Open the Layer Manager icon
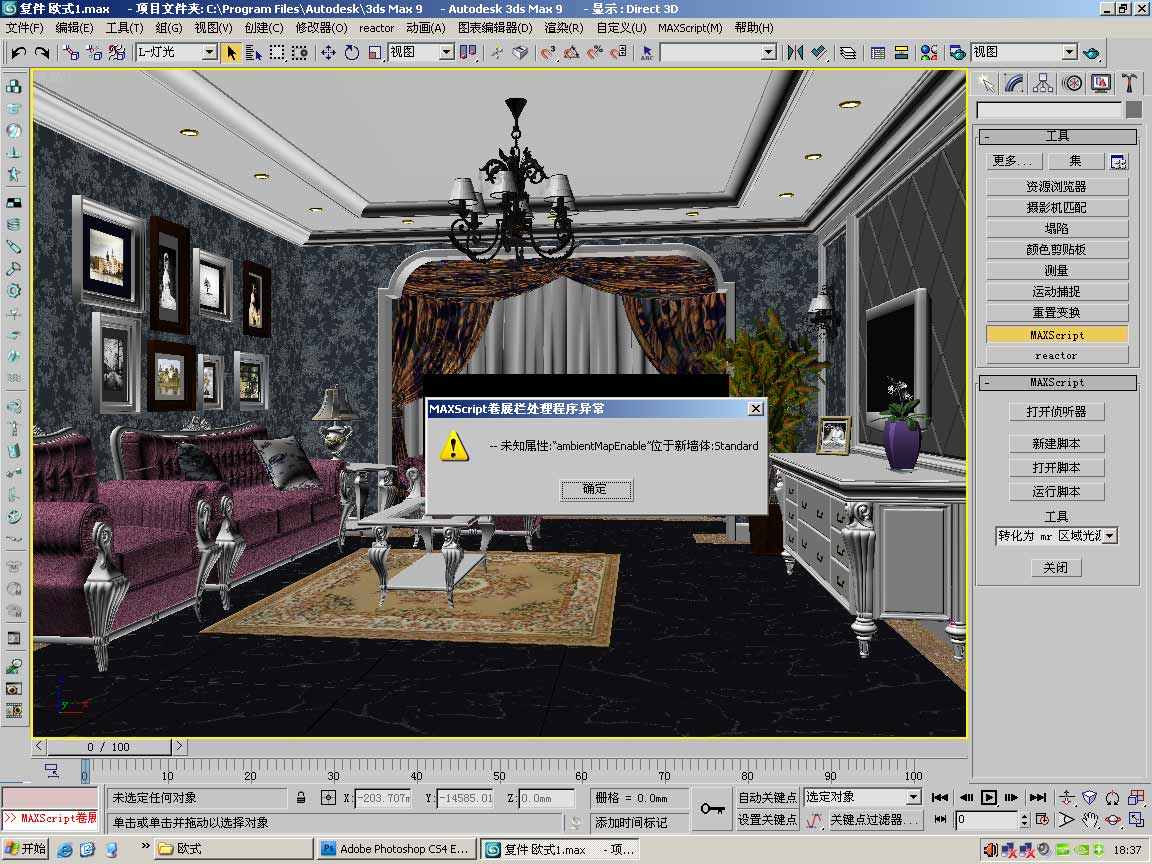This screenshot has height=864, width=1152. click(x=848, y=52)
